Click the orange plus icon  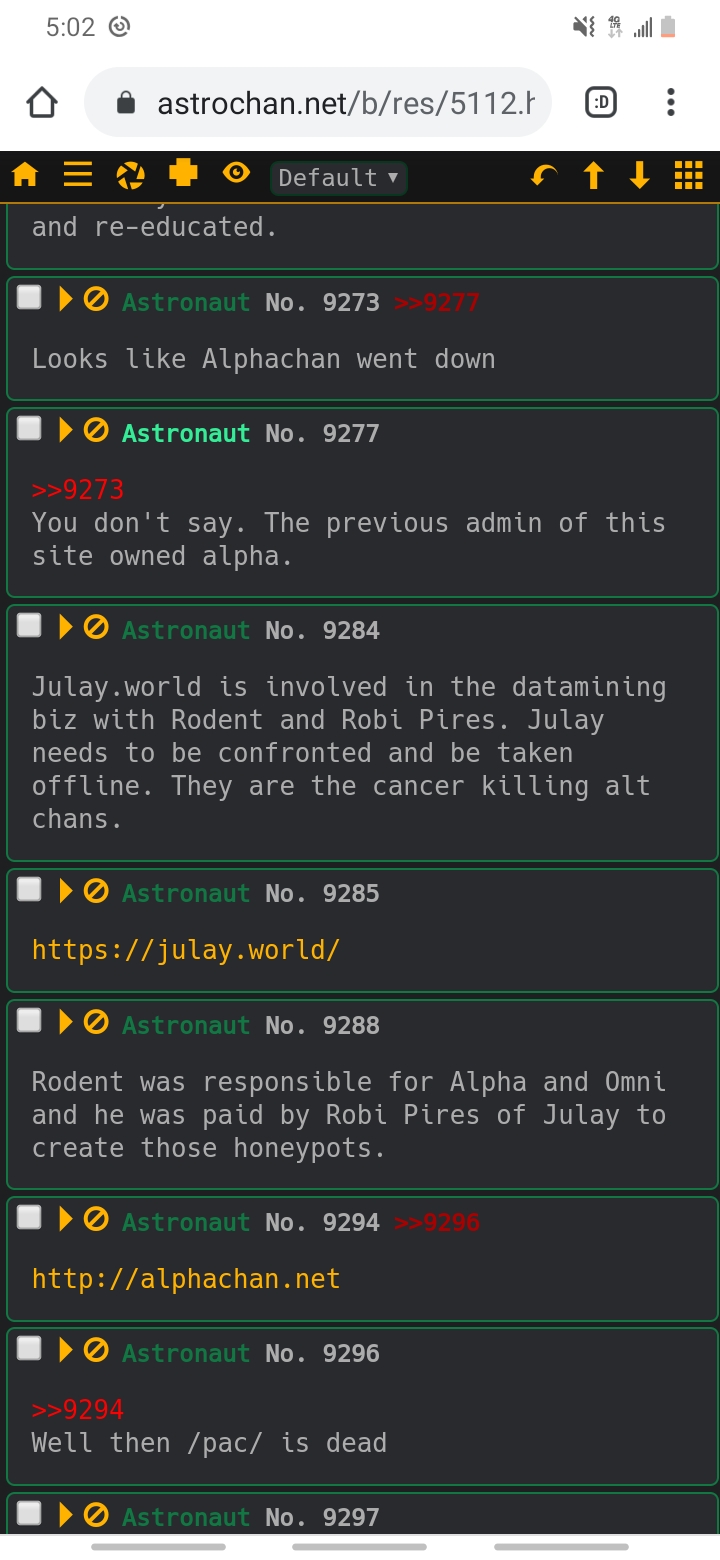coord(184,174)
